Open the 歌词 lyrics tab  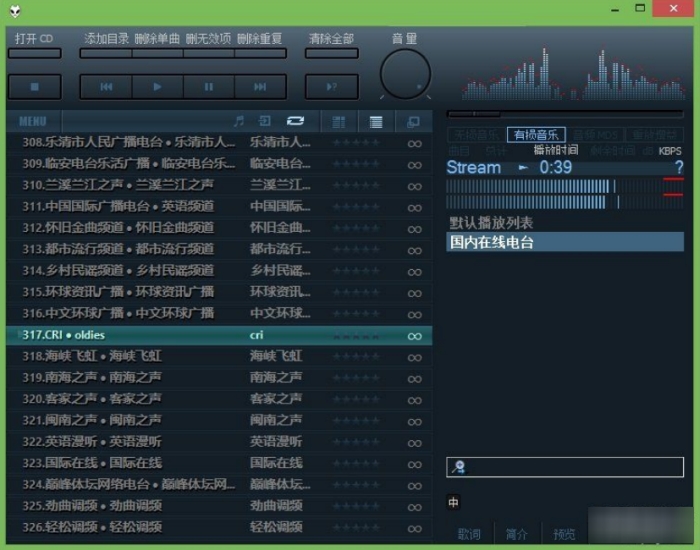tap(469, 534)
